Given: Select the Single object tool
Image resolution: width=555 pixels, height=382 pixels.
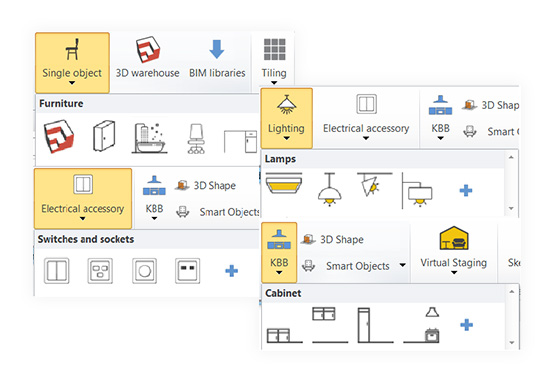Looking at the screenshot, I should (x=72, y=63).
